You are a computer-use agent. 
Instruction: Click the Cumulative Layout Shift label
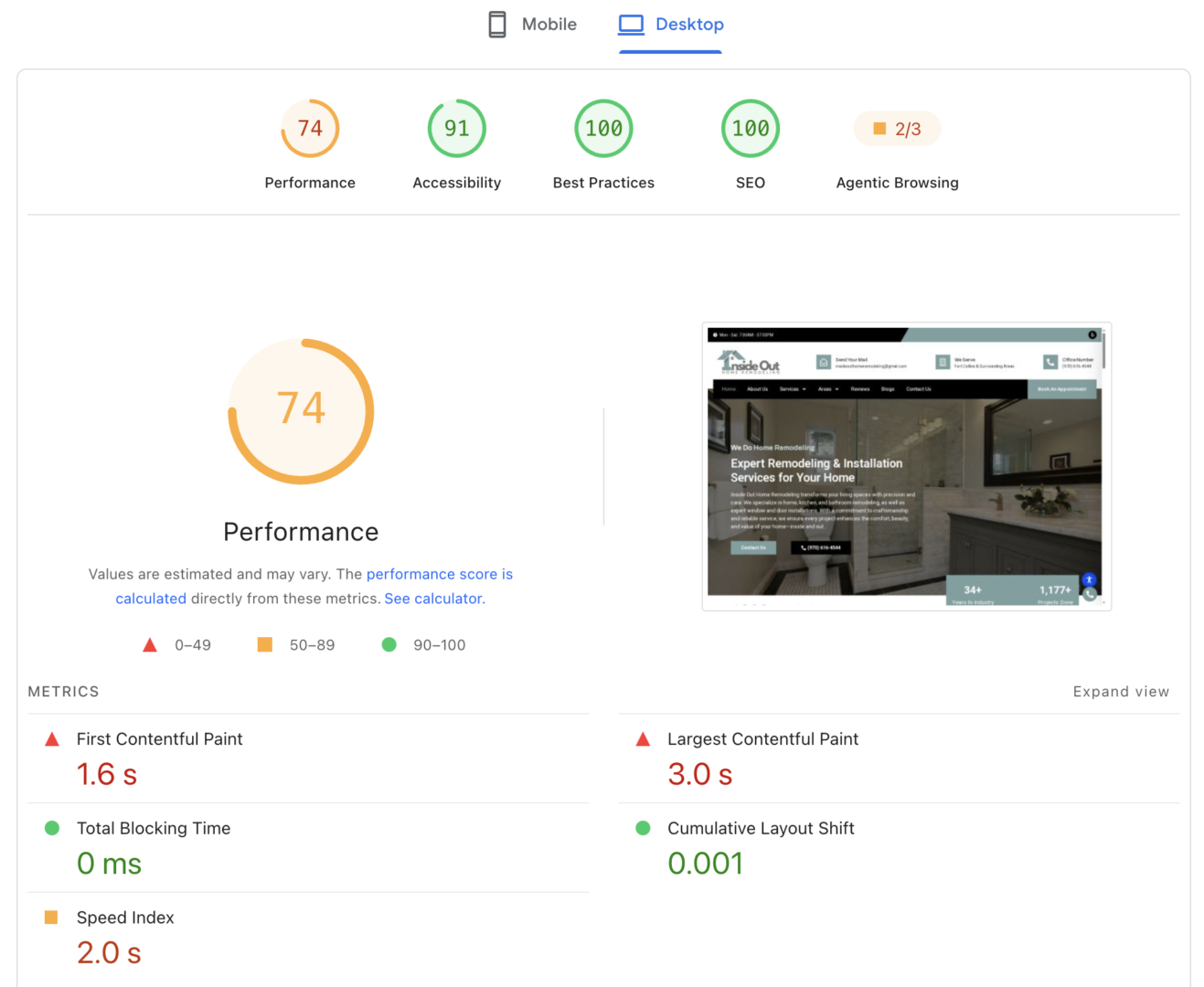pyautogui.click(x=761, y=828)
